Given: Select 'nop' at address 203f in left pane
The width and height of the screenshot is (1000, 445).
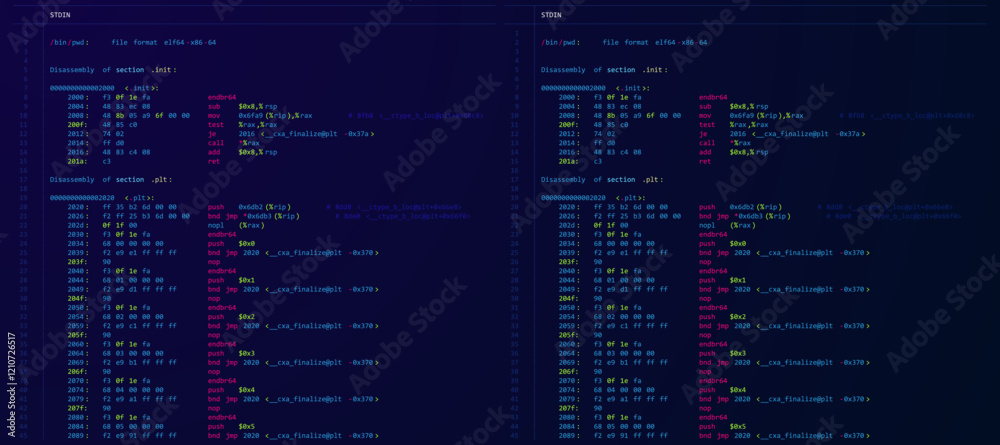Looking at the screenshot, I should pyautogui.click(x=214, y=261).
